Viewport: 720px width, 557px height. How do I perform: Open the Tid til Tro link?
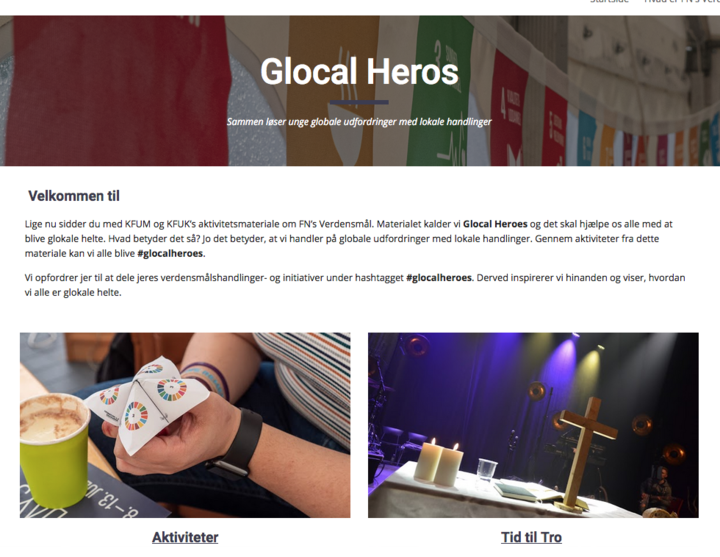[531, 537]
